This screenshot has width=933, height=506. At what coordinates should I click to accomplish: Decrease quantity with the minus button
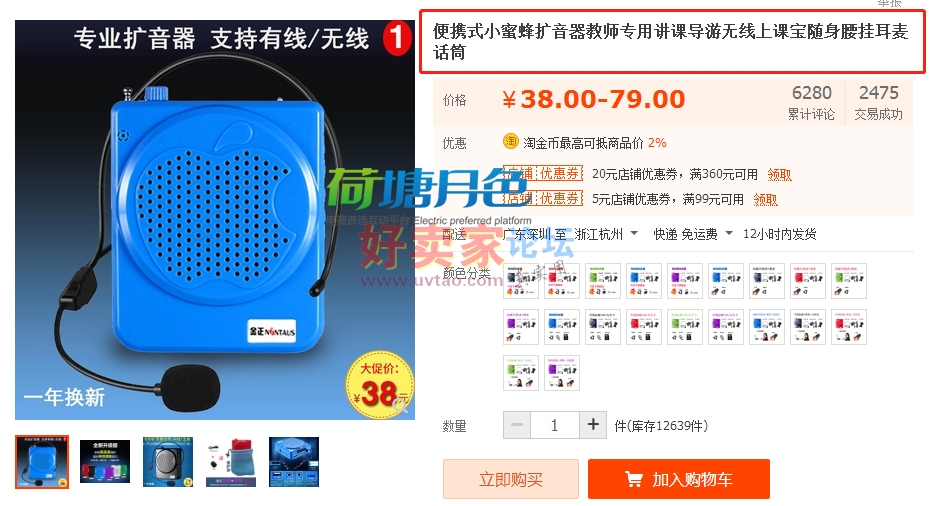(517, 425)
